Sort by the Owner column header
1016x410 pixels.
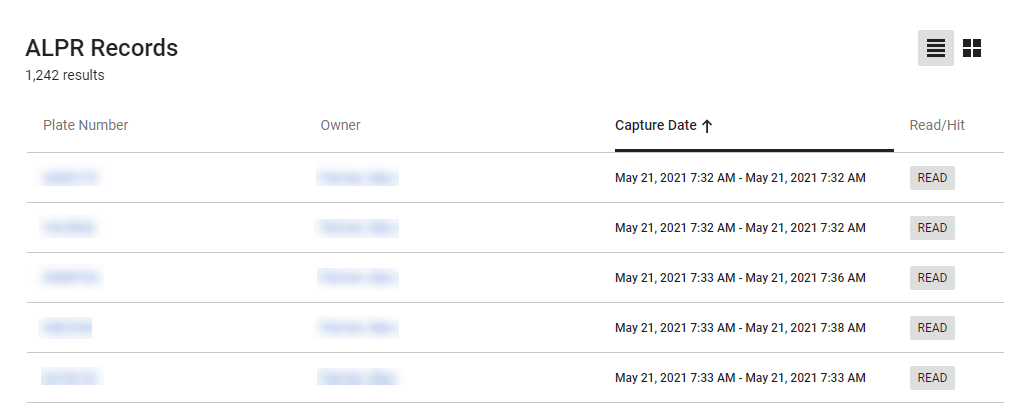[x=340, y=125]
